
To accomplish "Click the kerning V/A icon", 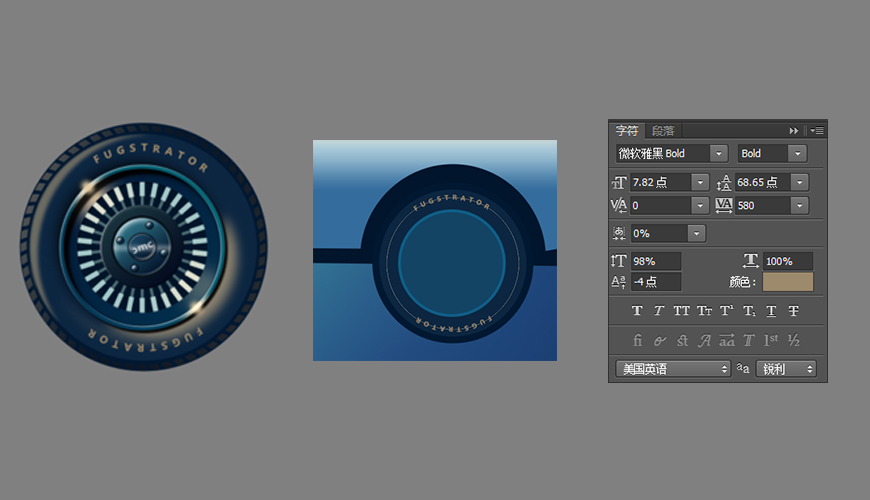I will pyautogui.click(x=619, y=205).
